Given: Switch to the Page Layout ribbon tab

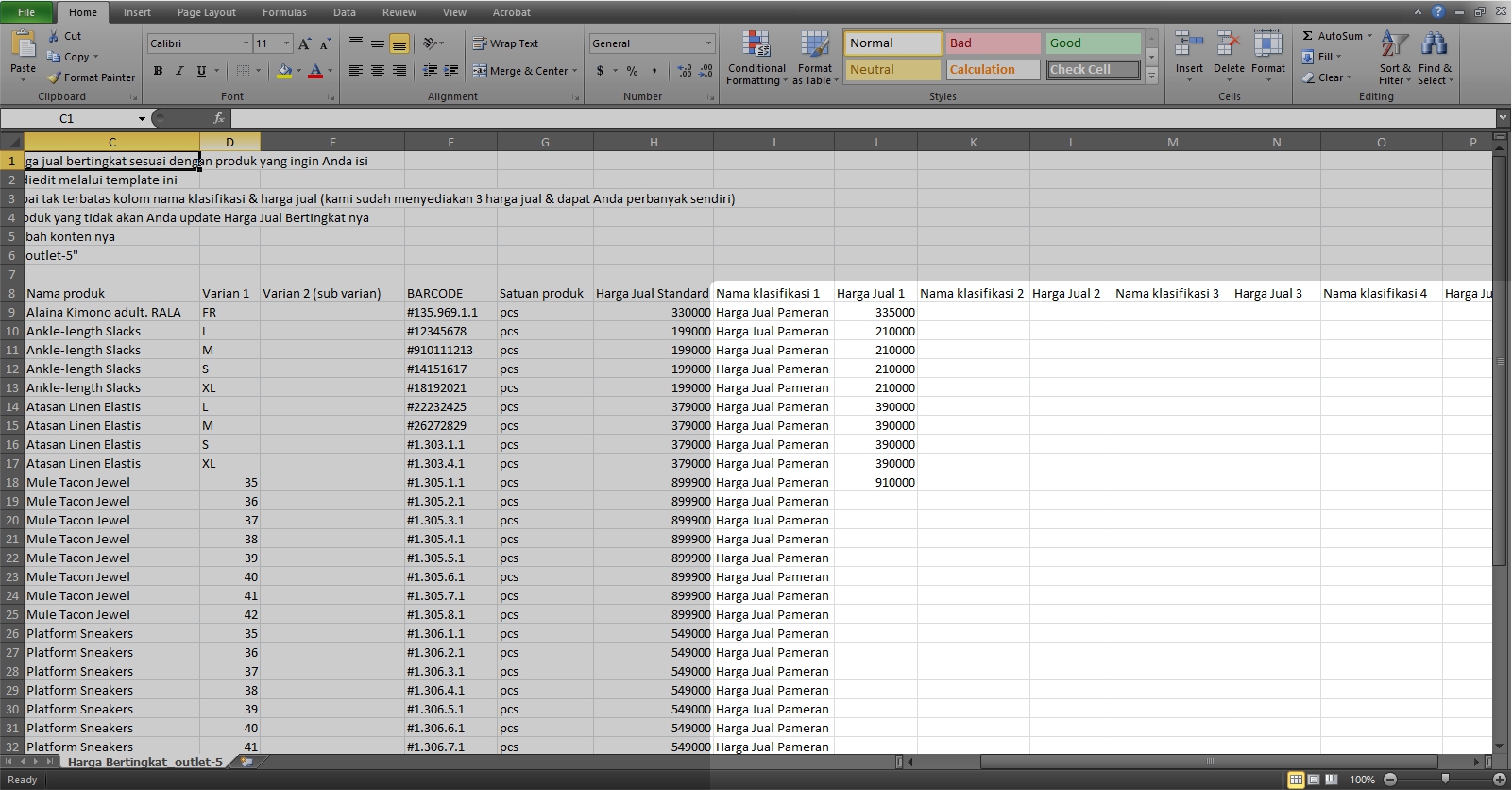Looking at the screenshot, I should (206, 12).
